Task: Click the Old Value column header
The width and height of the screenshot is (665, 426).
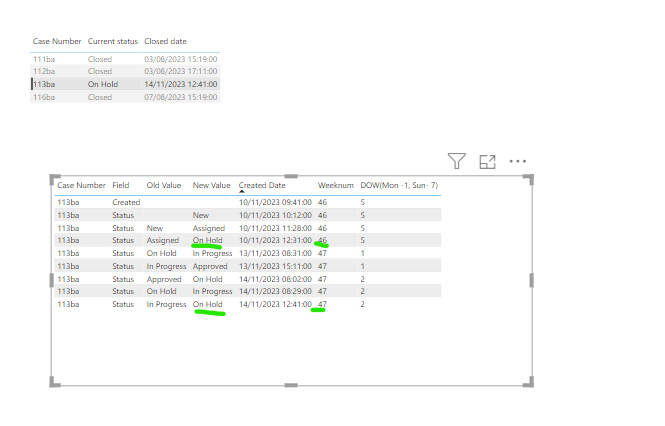Action: pos(164,185)
